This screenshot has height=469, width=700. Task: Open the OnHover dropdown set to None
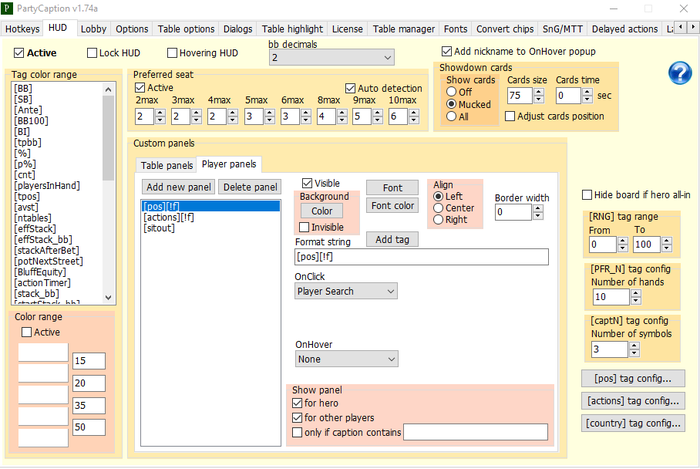[x=345, y=357]
